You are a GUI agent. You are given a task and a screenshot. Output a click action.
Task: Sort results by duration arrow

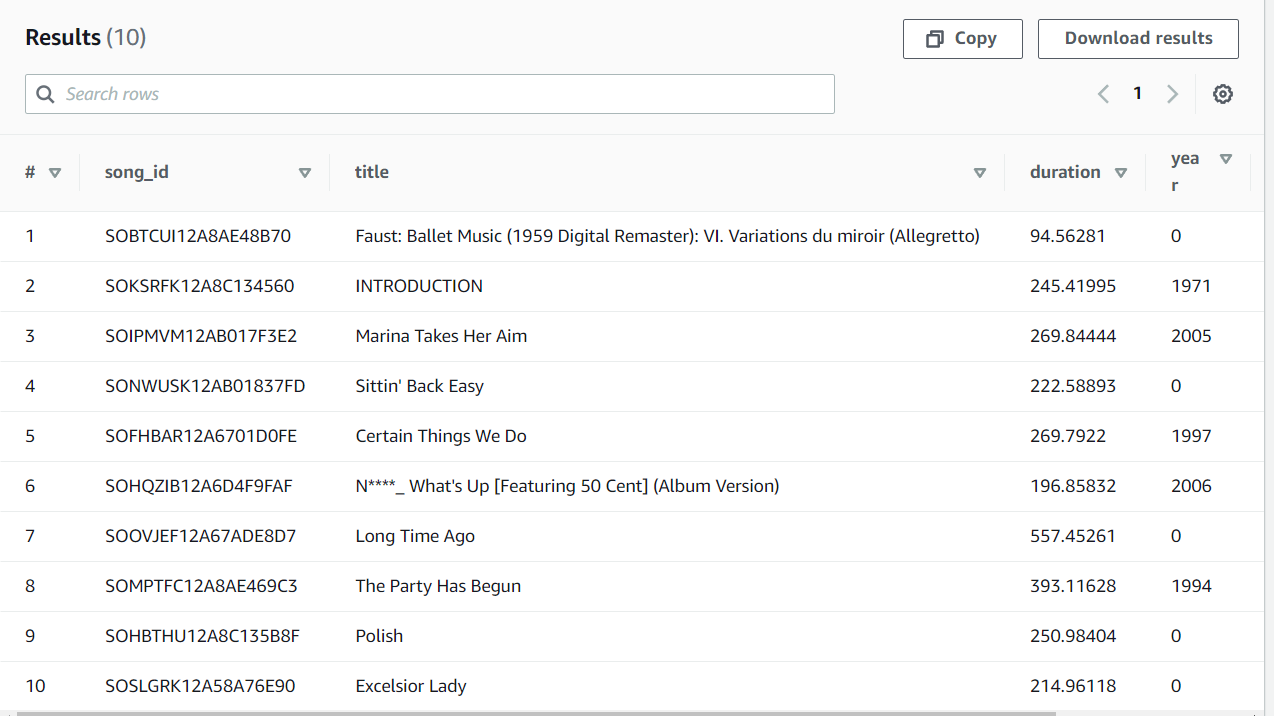coord(1121,172)
